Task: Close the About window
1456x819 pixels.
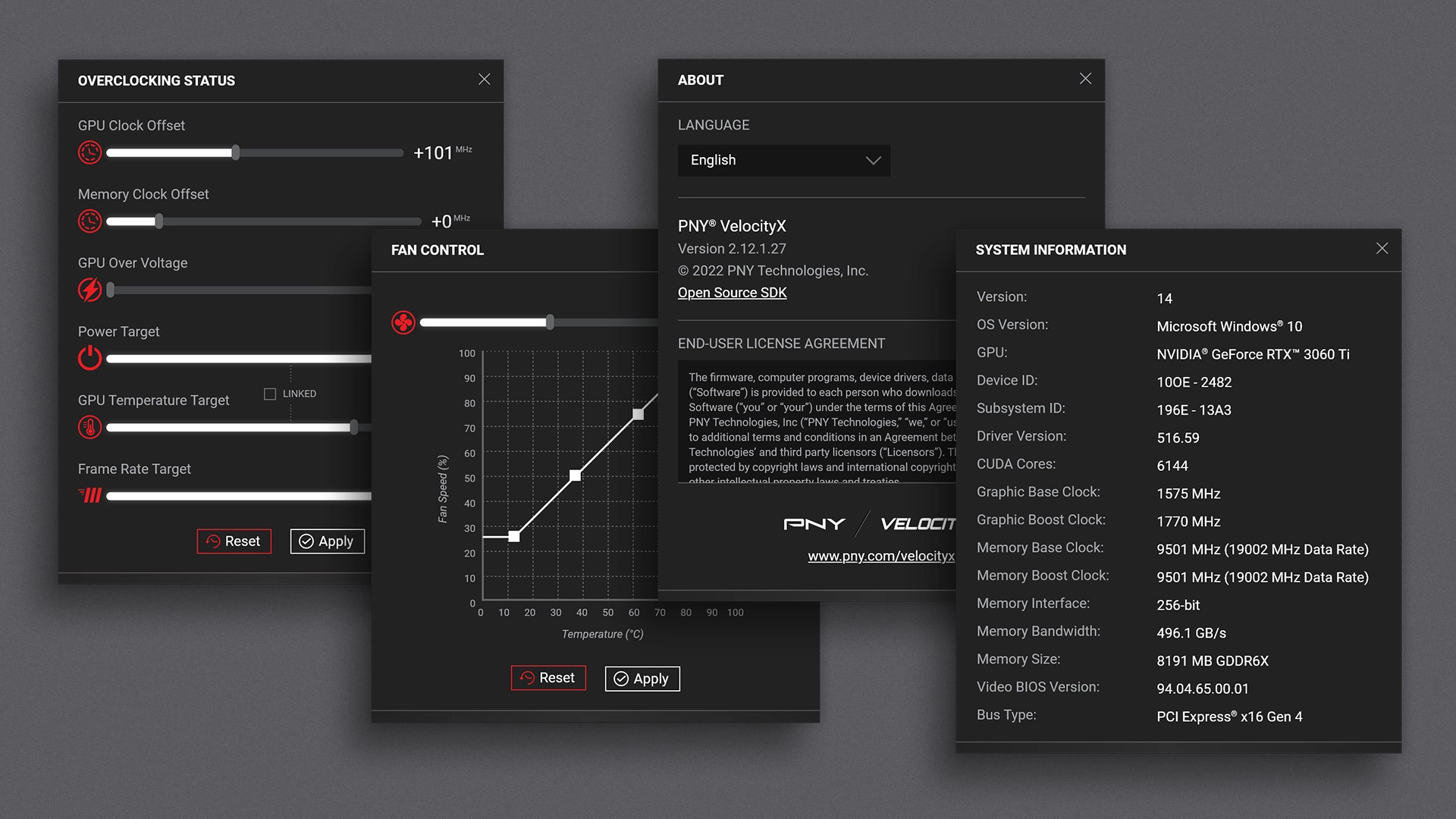Action: click(1086, 79)
